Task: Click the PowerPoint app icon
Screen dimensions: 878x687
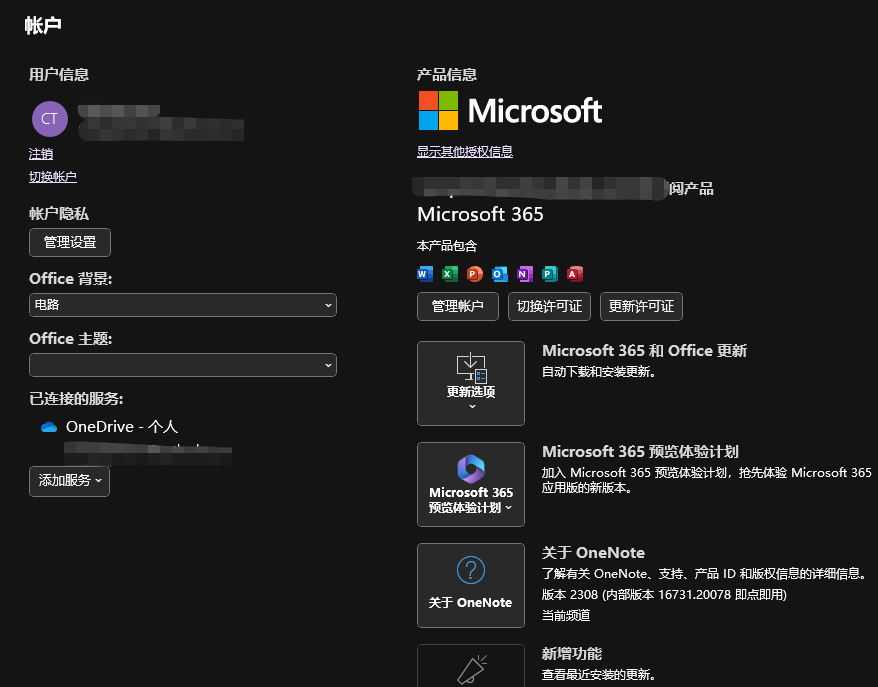Action: point(475,274)
